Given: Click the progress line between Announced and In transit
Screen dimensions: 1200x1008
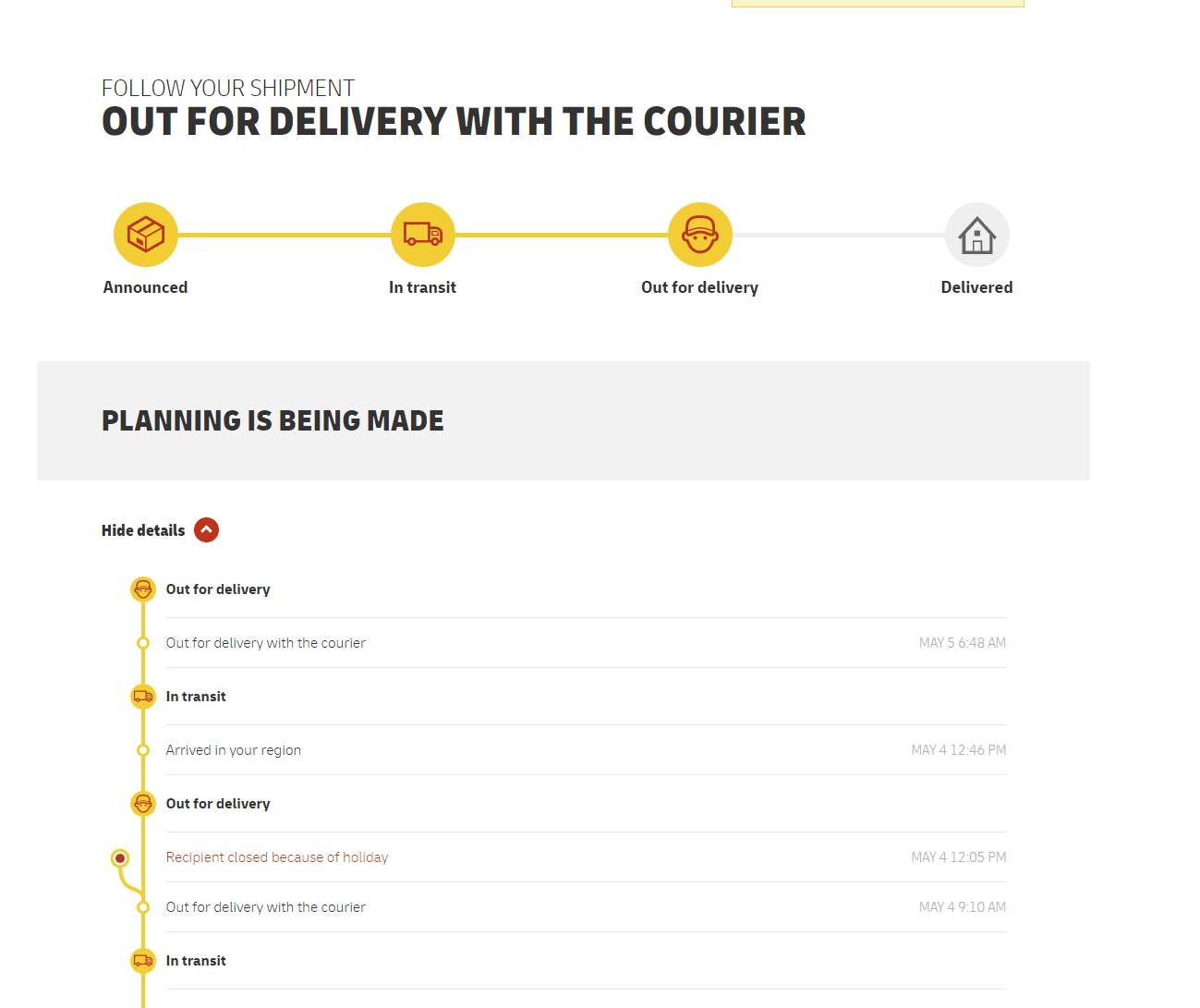Looking at the screenshot, I should (x=285, y=236).
